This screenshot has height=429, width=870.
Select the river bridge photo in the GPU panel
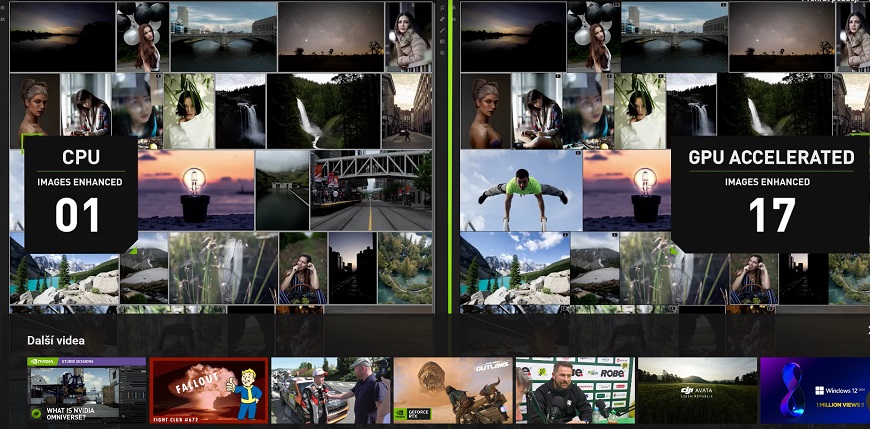coord(674,37)
